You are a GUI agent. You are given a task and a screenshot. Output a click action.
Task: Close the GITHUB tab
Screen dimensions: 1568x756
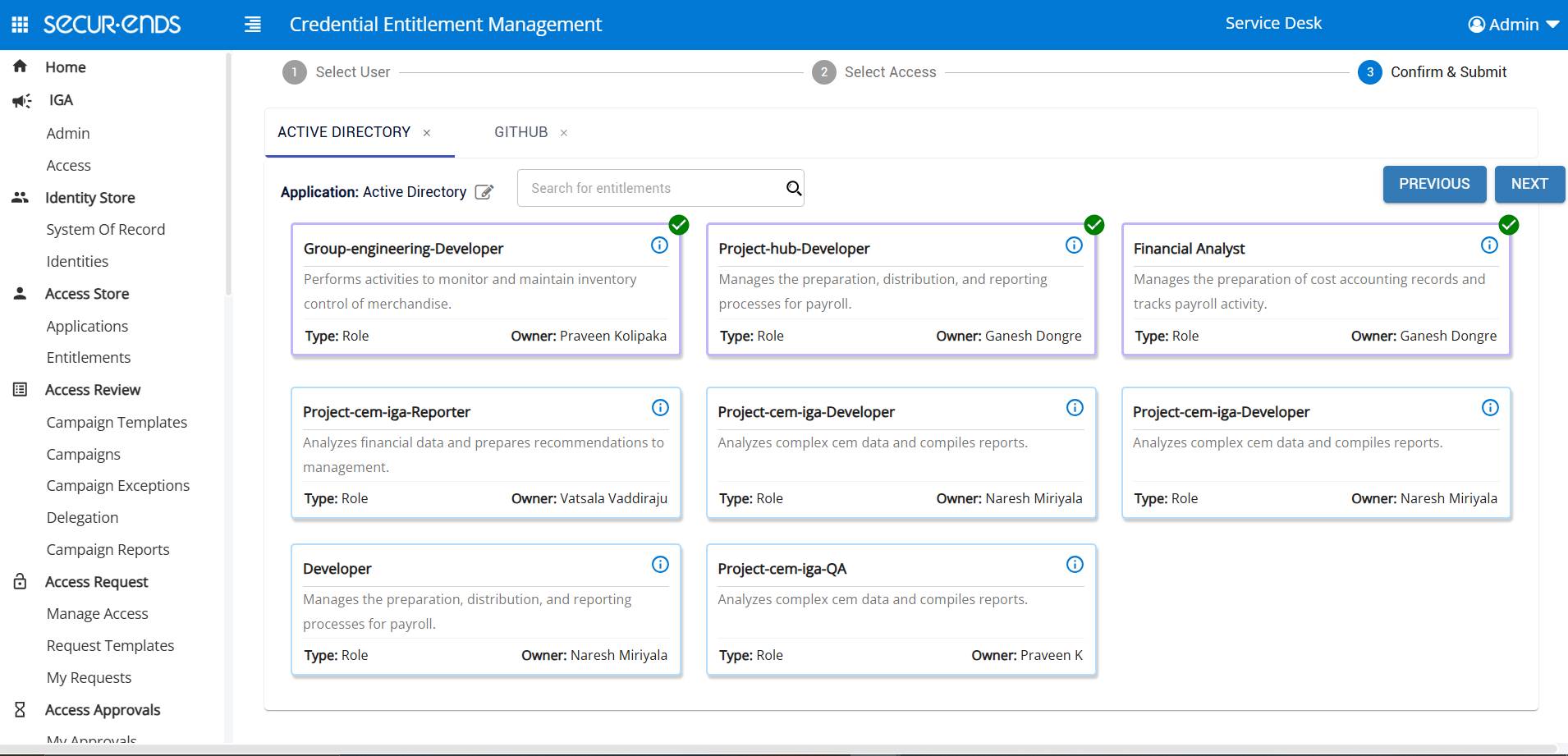pos(564,133)
